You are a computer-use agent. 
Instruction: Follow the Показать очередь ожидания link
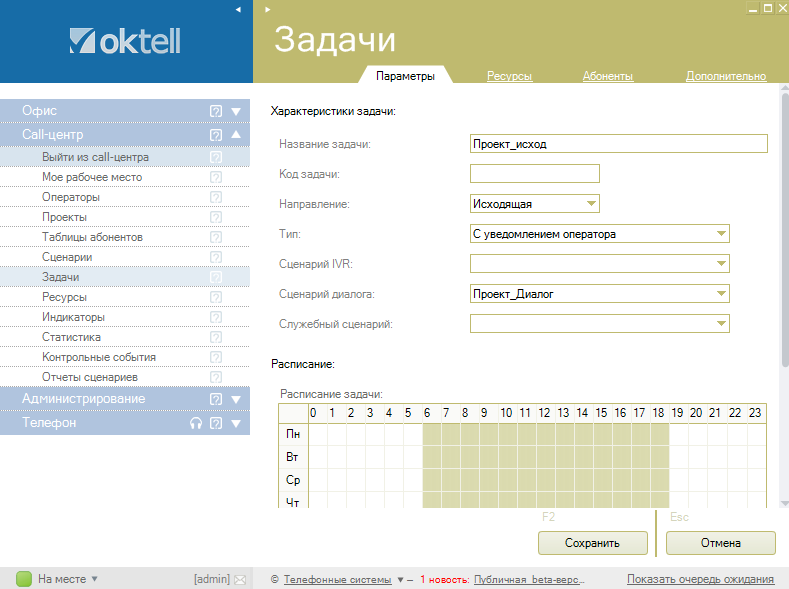(700, 579)
